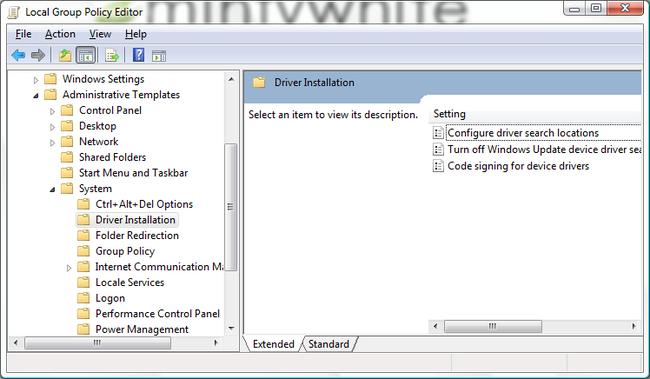Click the tree pane scroll right arrow
The height and width of the screenshot is (379, 650).
[216, 343]
